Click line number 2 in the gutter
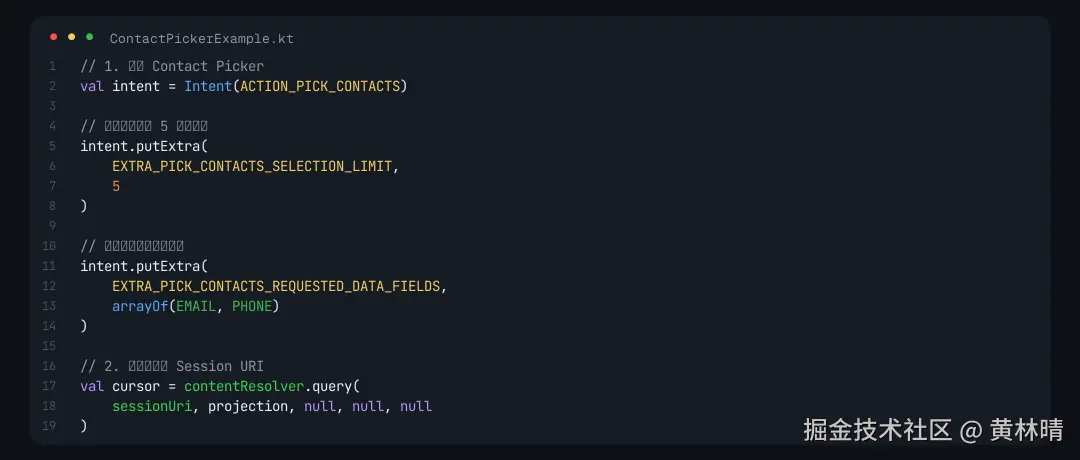Viewport: 1080px width, 460px height. click(x=52, y=86)
